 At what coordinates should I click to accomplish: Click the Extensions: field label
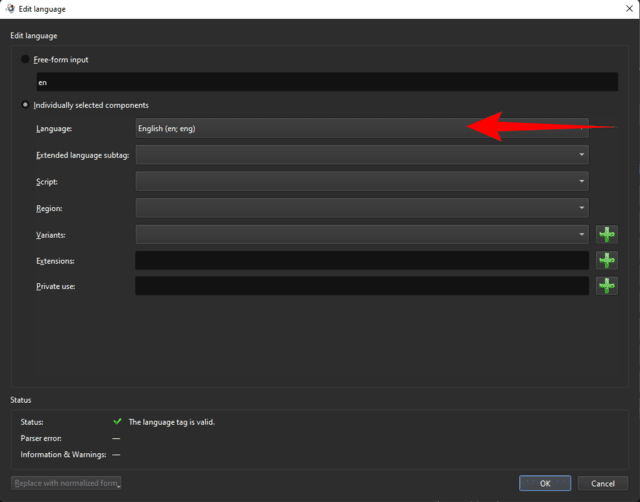click(x=55, y=261)
